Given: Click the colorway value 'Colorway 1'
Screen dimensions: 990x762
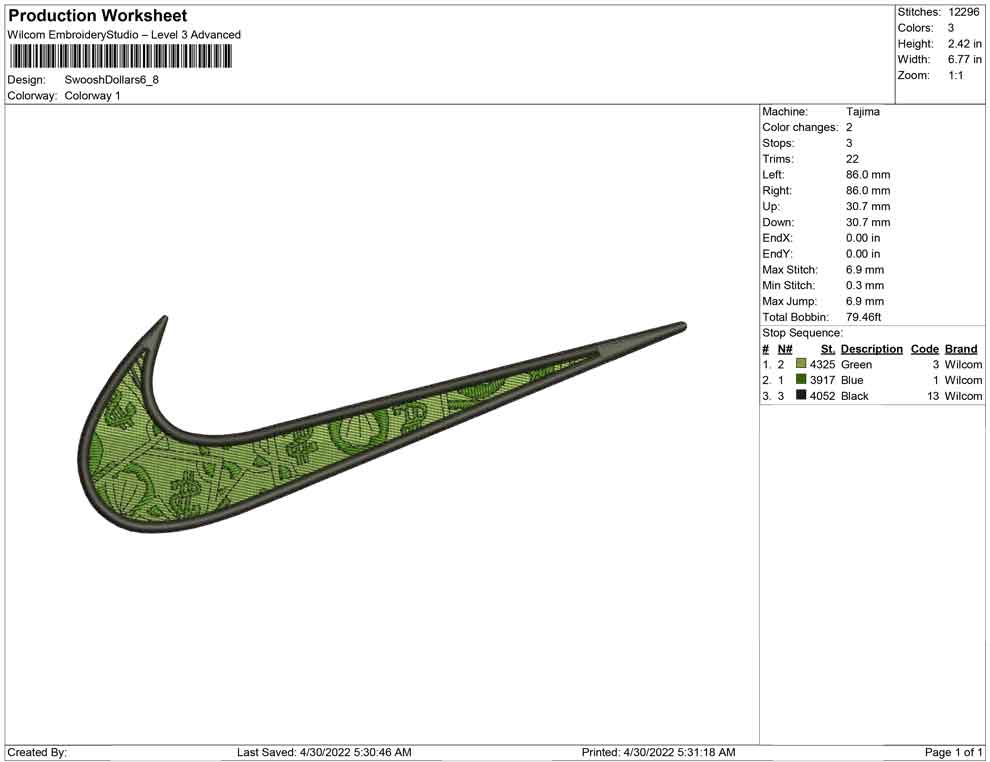Looking at the screenshot, I should [92, 96].
